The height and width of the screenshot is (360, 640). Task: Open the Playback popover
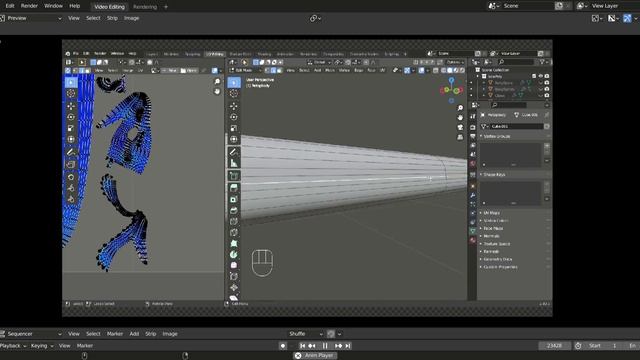pyautogui.click(x=13, y=346)
